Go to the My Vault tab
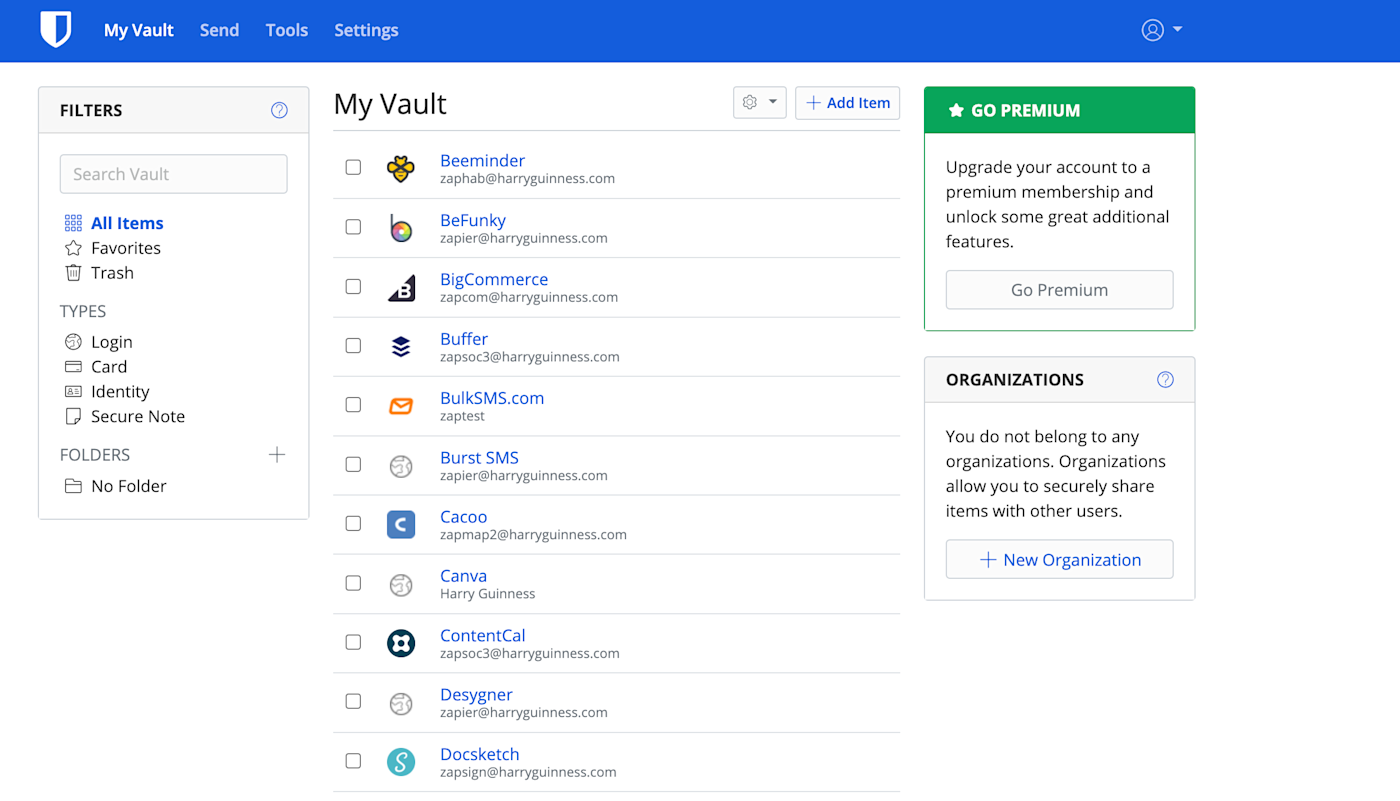Viewport: 1400px width, 801px height. pos(139,30)
